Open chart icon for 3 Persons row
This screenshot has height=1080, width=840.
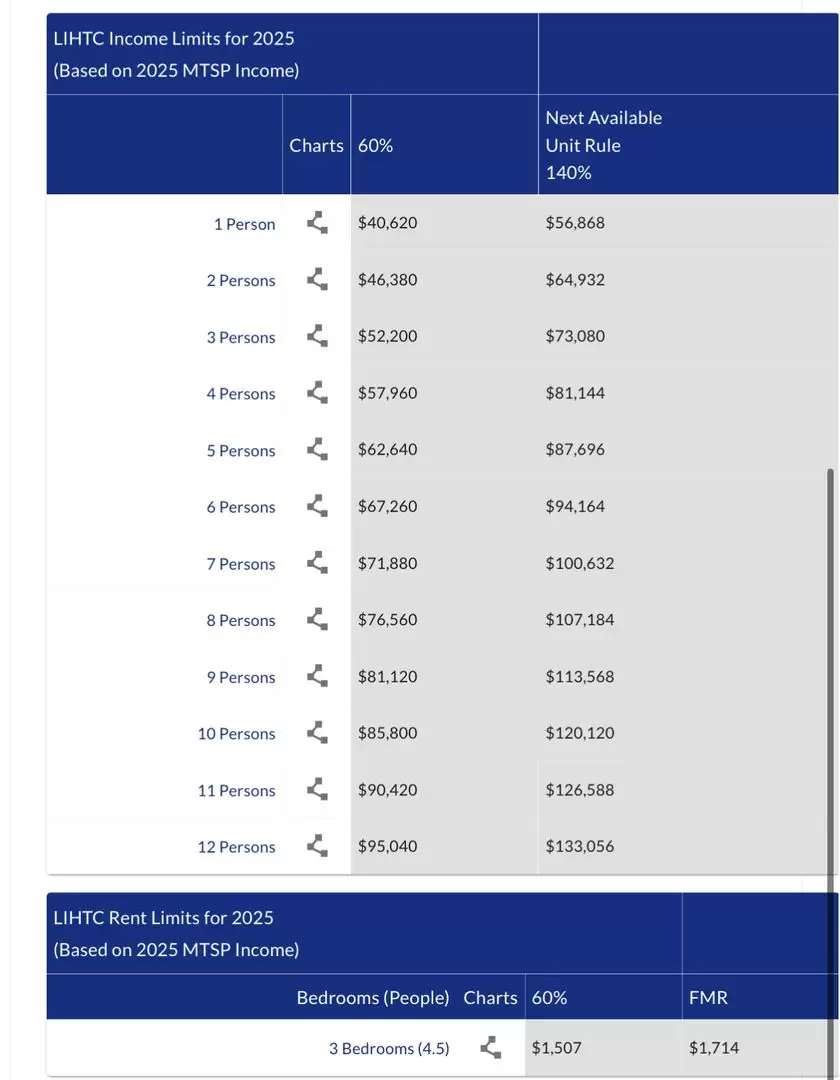click(317, 336)
